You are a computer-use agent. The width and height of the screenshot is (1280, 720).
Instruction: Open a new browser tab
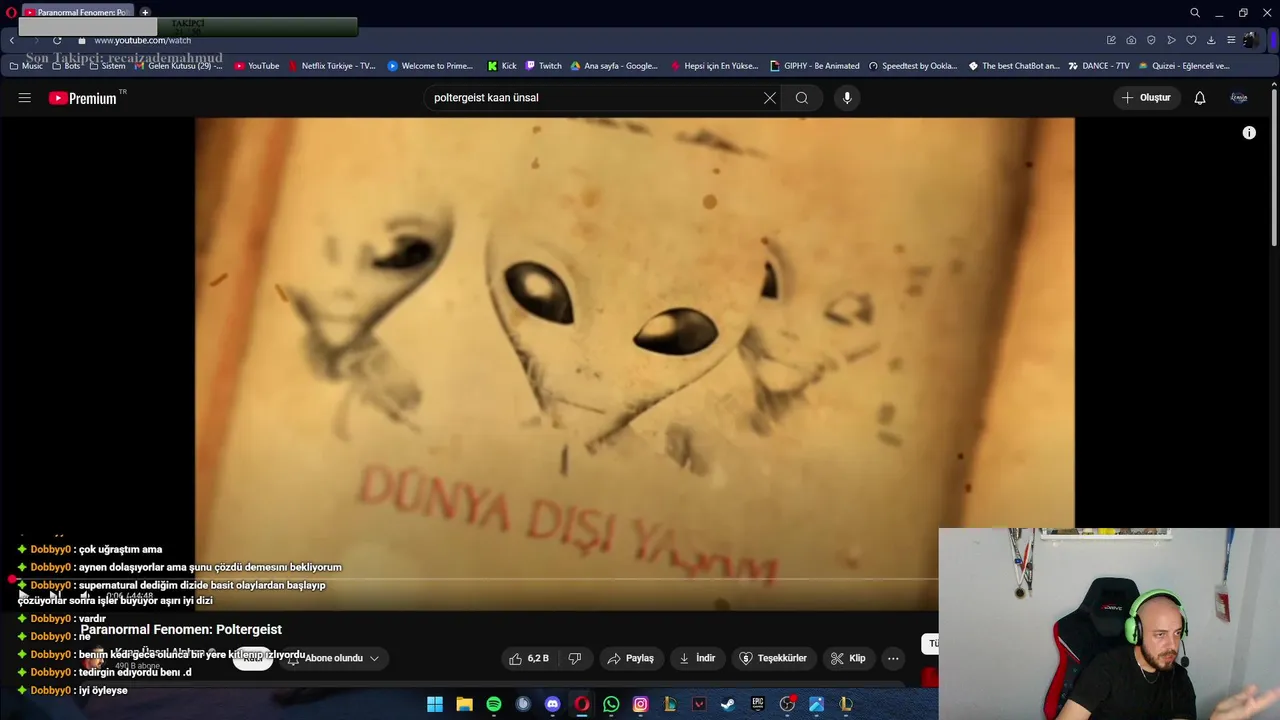click(x=145, y=13)
